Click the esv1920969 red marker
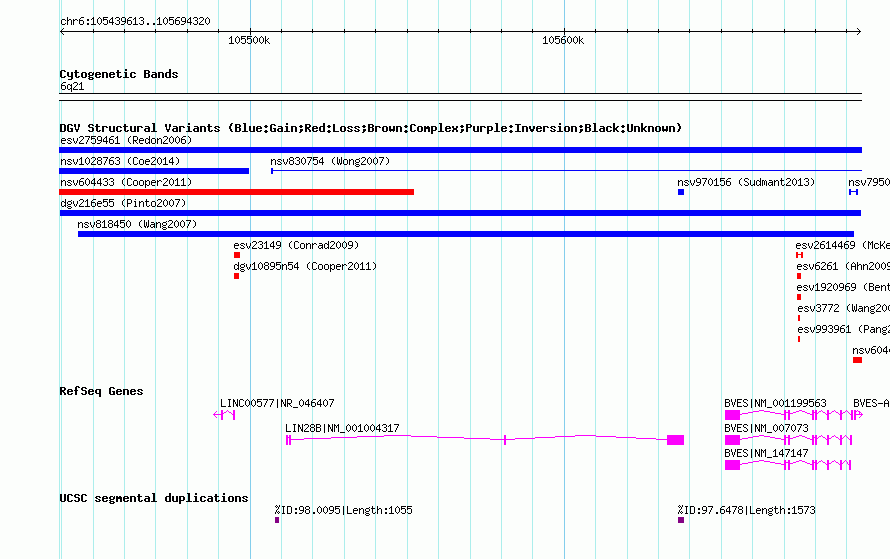 [799, 297]
